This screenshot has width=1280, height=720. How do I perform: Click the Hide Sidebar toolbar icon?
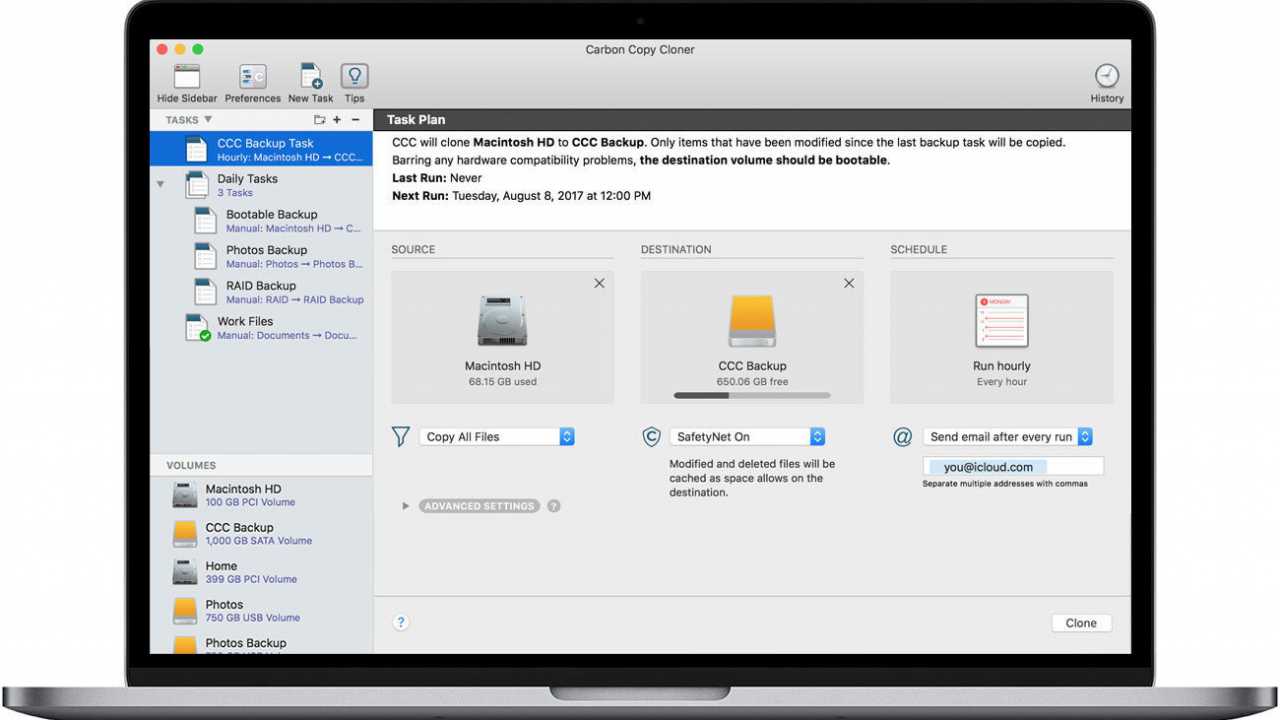pos(187,77)
